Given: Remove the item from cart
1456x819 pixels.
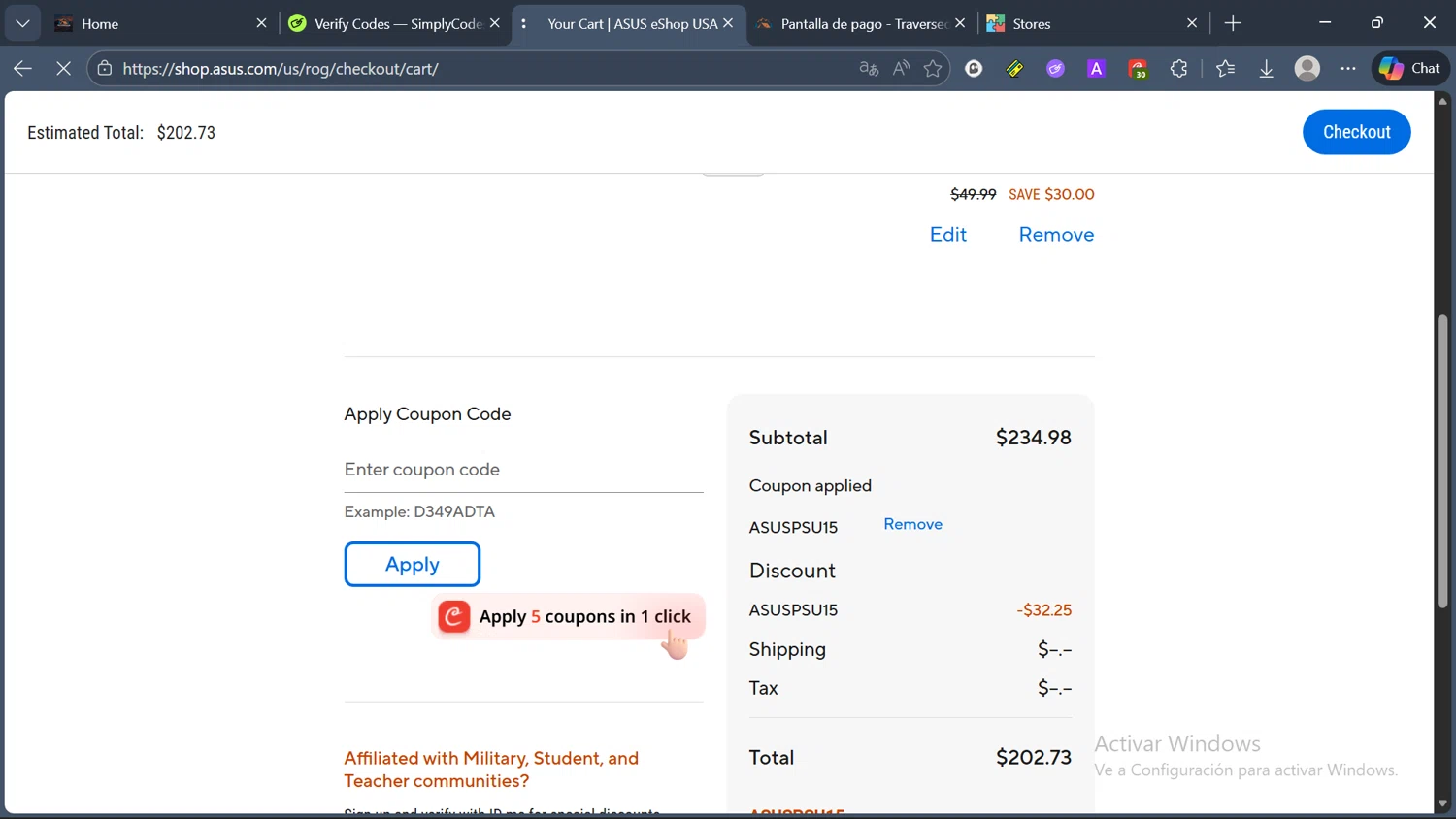Looking at the screenshot, I should tap(1056, 234).
